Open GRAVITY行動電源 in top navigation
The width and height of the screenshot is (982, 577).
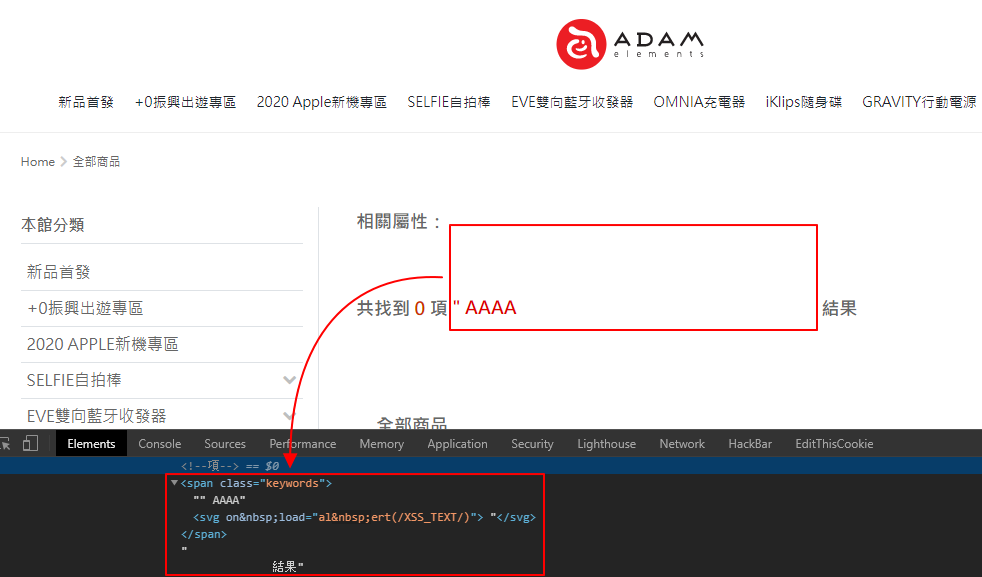(919, 102)
